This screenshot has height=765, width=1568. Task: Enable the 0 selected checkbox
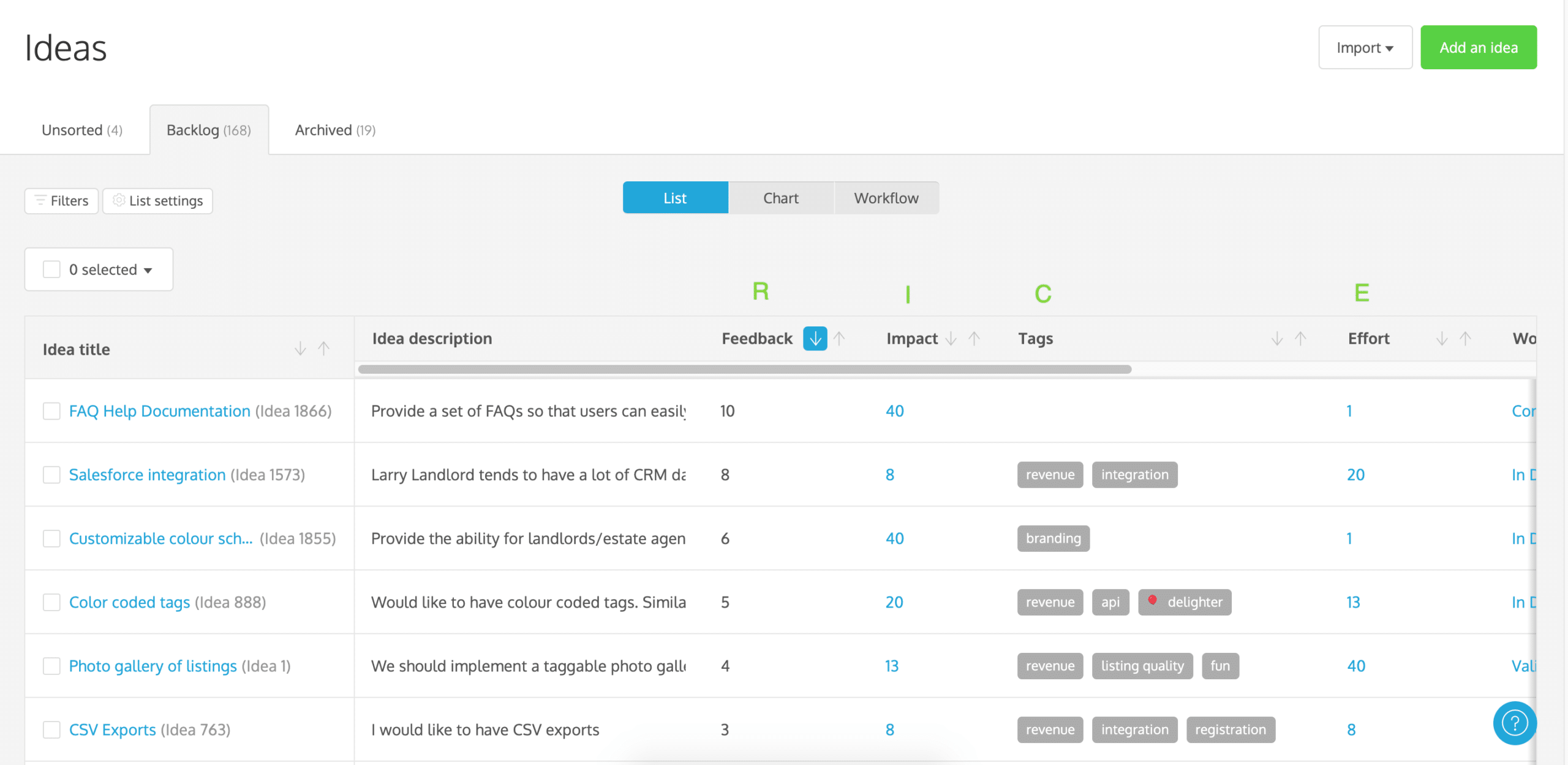(51, 269)
